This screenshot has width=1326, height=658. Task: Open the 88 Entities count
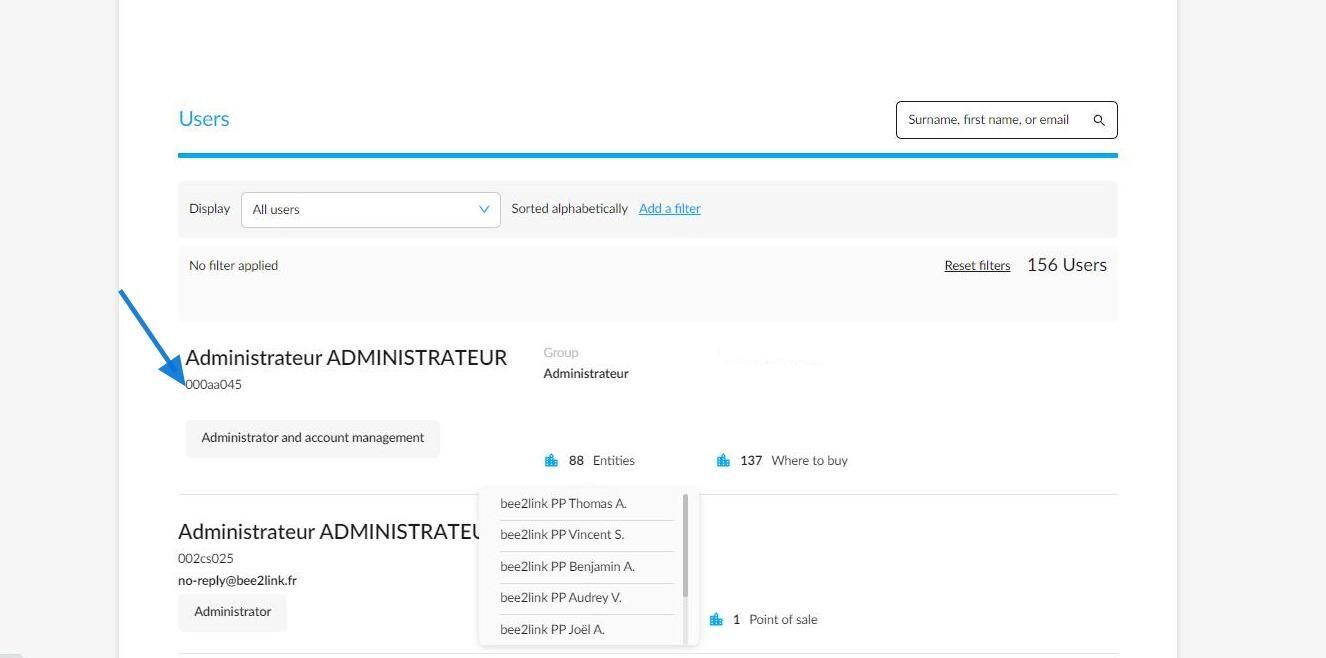coord(601,460)
